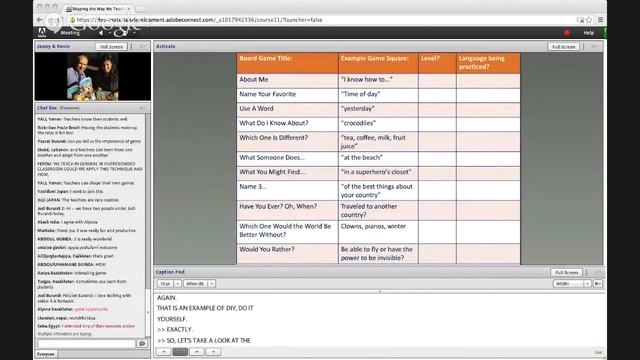
Task: Click the dark highlighted button below captions
Action: (180, 351)
